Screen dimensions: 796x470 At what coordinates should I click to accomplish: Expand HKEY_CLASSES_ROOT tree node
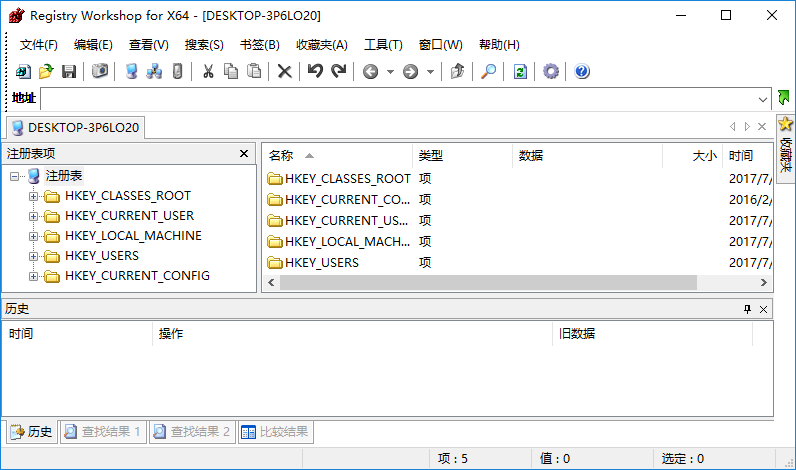[x=34, y=196]
